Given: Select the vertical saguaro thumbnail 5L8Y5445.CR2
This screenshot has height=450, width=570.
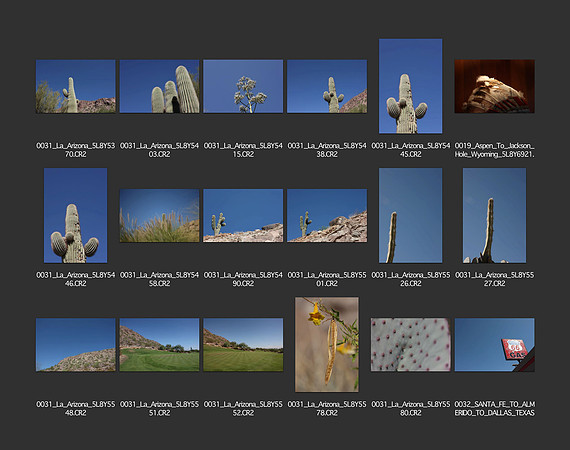Looking at the screenshot, I should (x=411, y=86).
